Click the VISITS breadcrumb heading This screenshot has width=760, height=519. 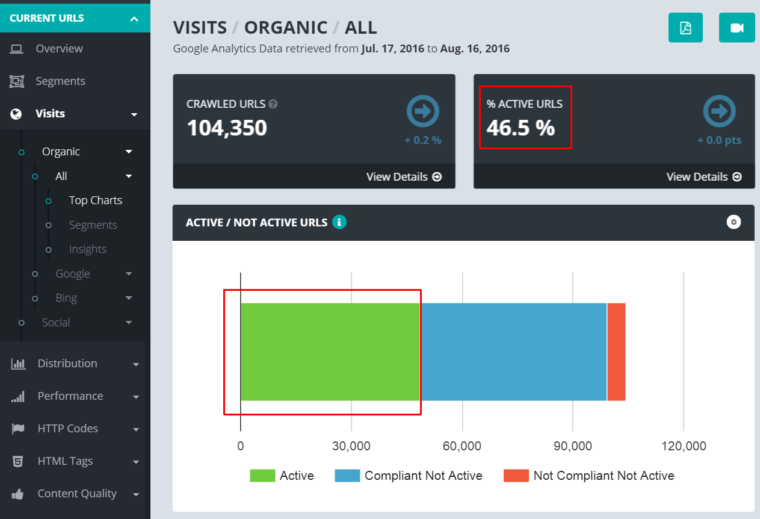[200, 28]
